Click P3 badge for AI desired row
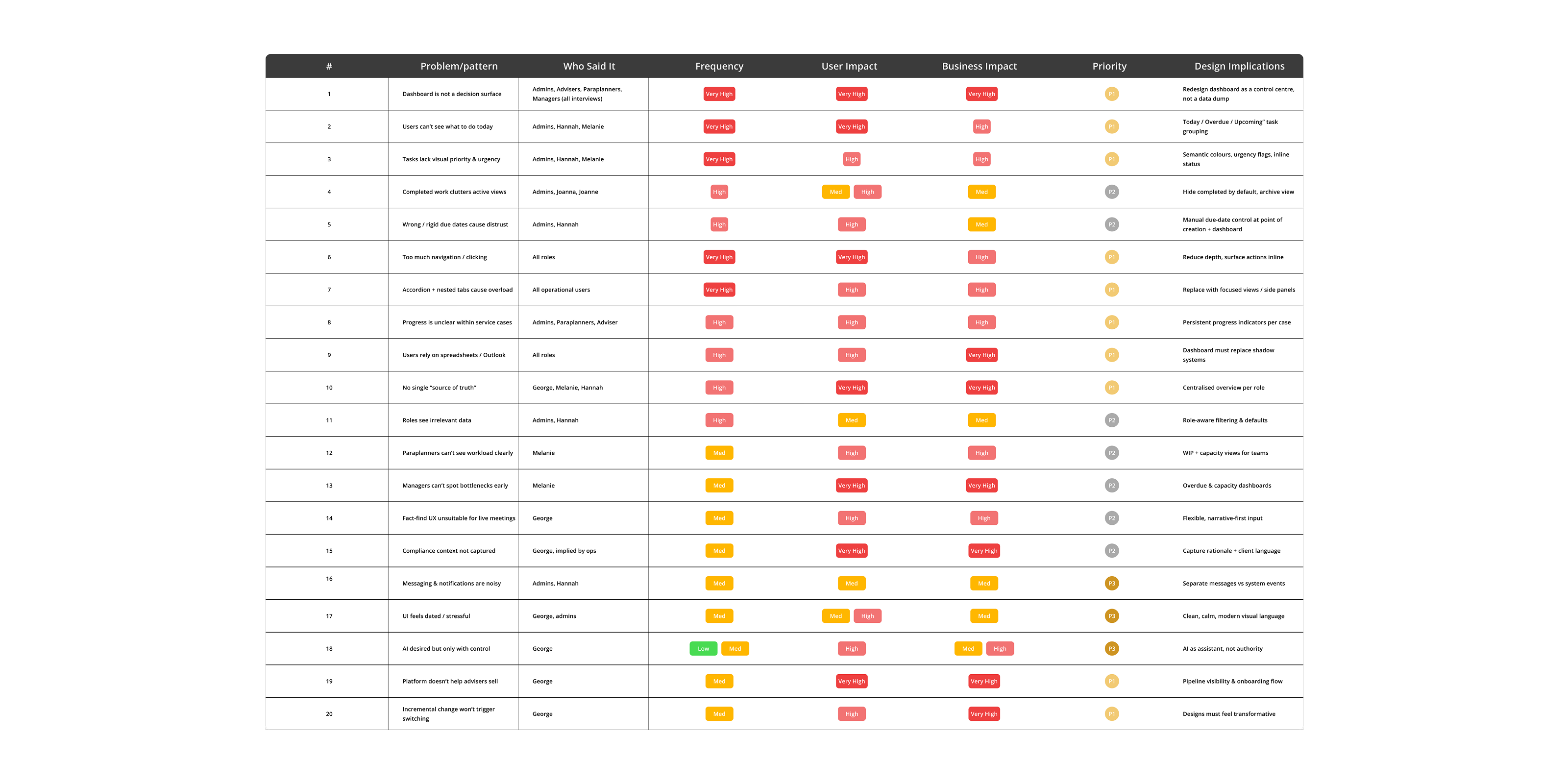1568x784 pixels. (1111, 649)
